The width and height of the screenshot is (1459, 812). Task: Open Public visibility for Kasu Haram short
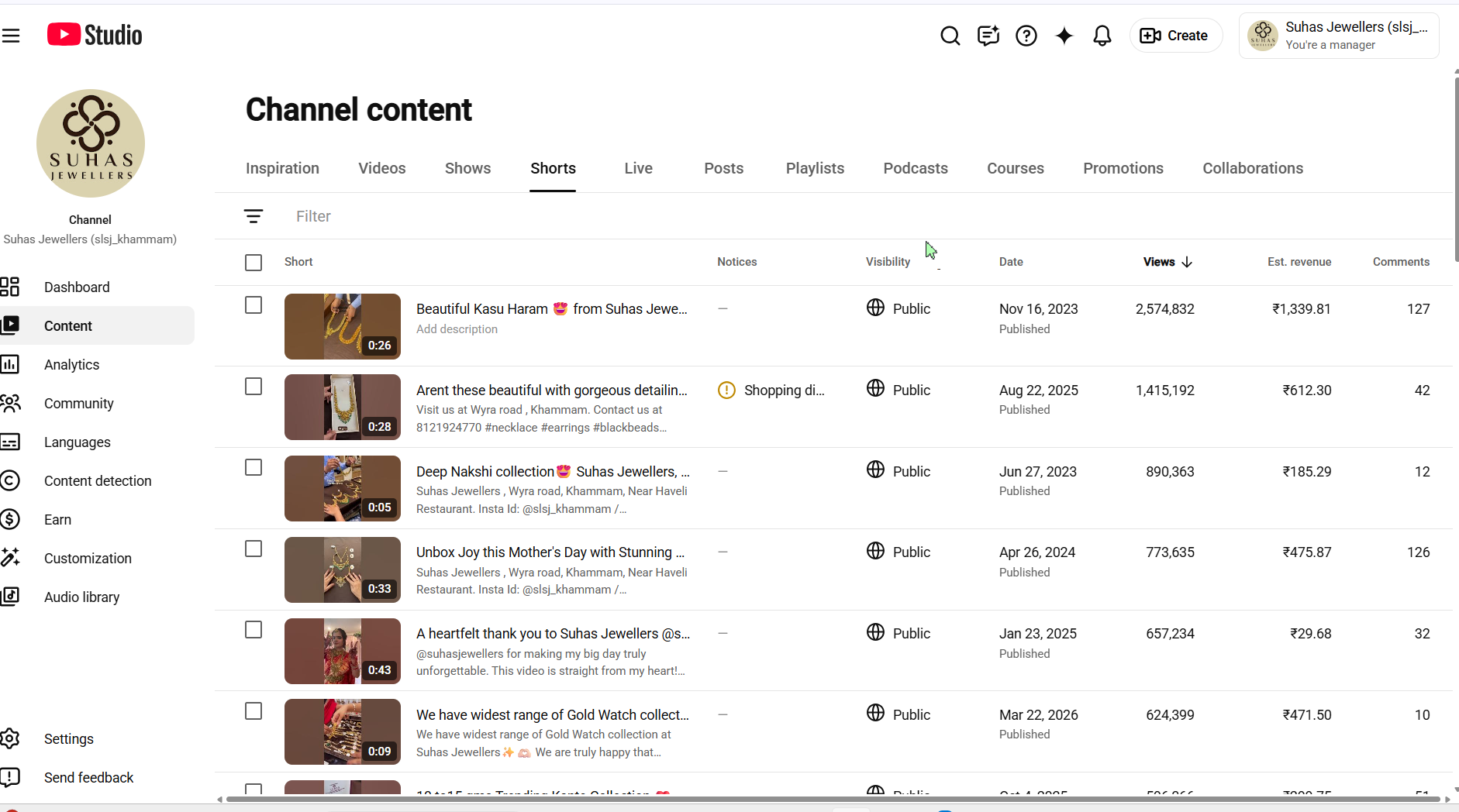(x=899, y=308)
